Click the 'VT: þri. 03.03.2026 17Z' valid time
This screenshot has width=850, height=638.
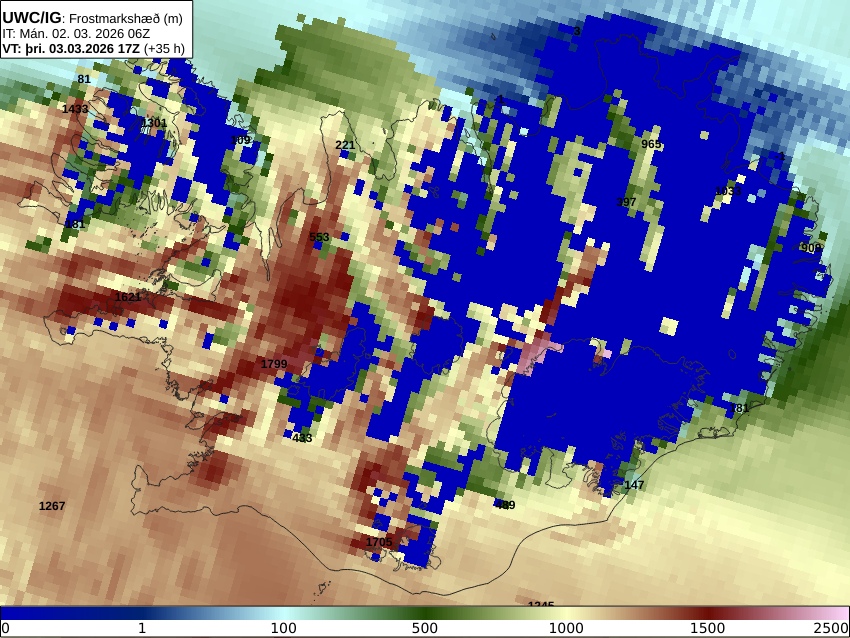click(x=71, y=49)
